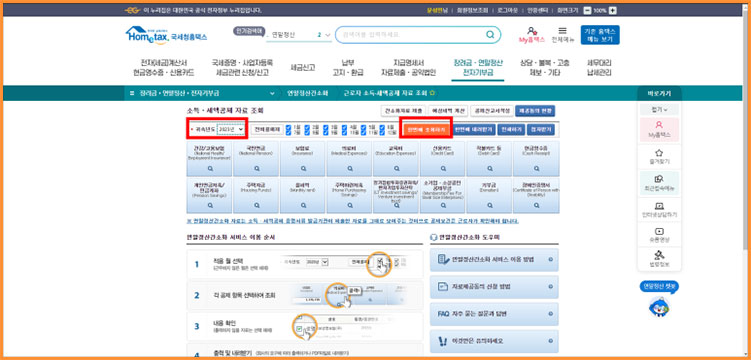Toggle the 1월 month checkbox
Viewport: 751px width, 360px height.
[x=288, y=127]
